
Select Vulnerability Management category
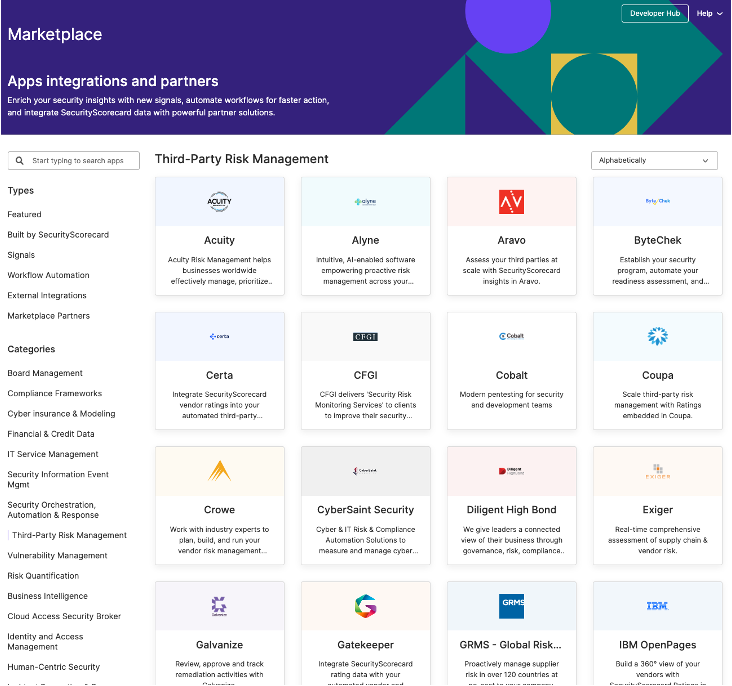(x=57, y=555)
